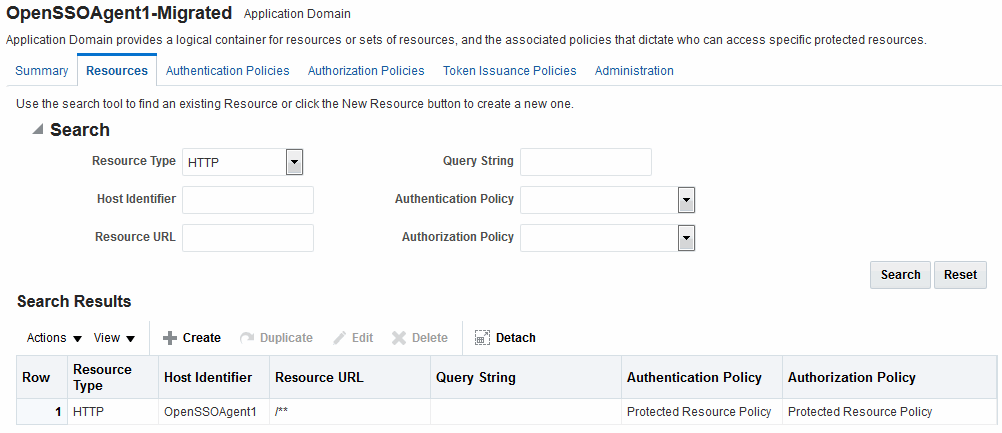This screenshot has width=1002, height=433.
Task: Open the Resource Type dropdown
Action: 294,162
